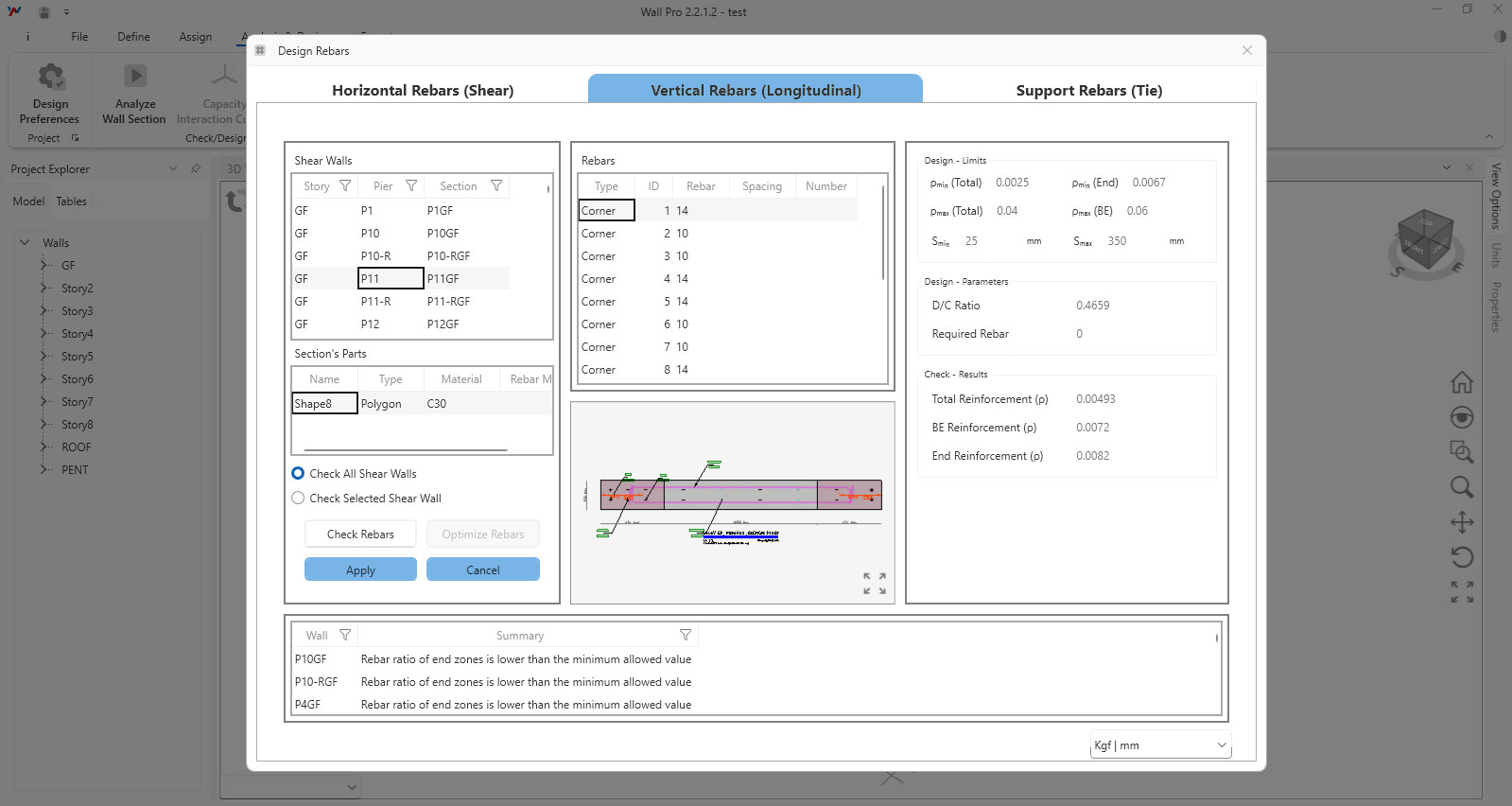Select Check Selected Shear Wall option
Screen dimensions: 1512x806
(299, 499)
